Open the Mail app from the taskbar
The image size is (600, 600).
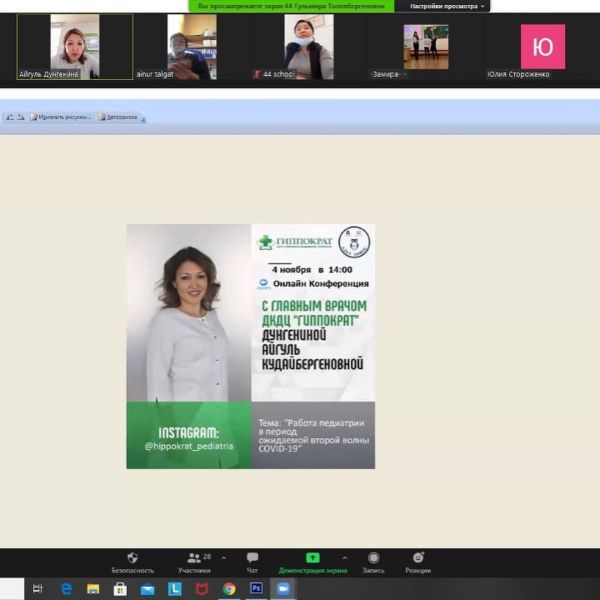coord(147,589)
